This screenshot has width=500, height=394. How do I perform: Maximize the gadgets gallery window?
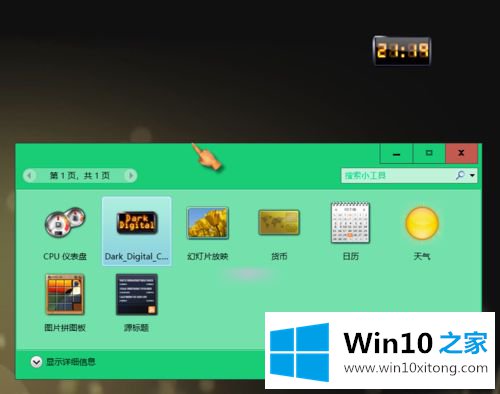pos(429,153)
